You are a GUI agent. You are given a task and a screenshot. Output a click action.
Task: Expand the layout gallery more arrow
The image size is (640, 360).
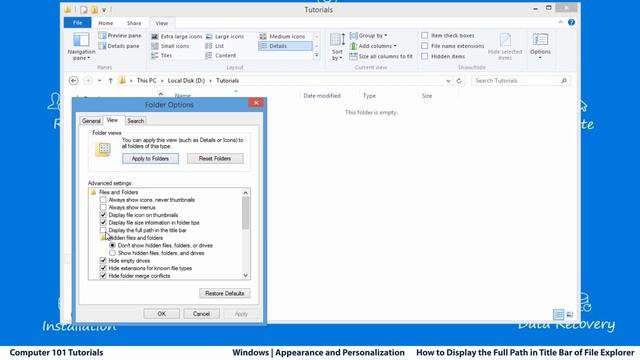point(316,56)
